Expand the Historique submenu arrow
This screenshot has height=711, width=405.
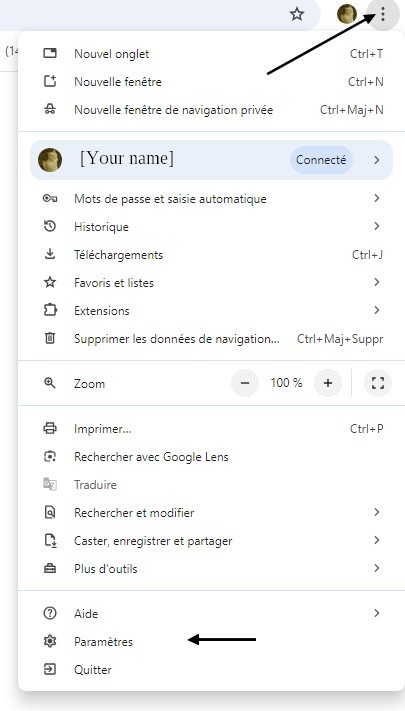[x=376, y=226]
